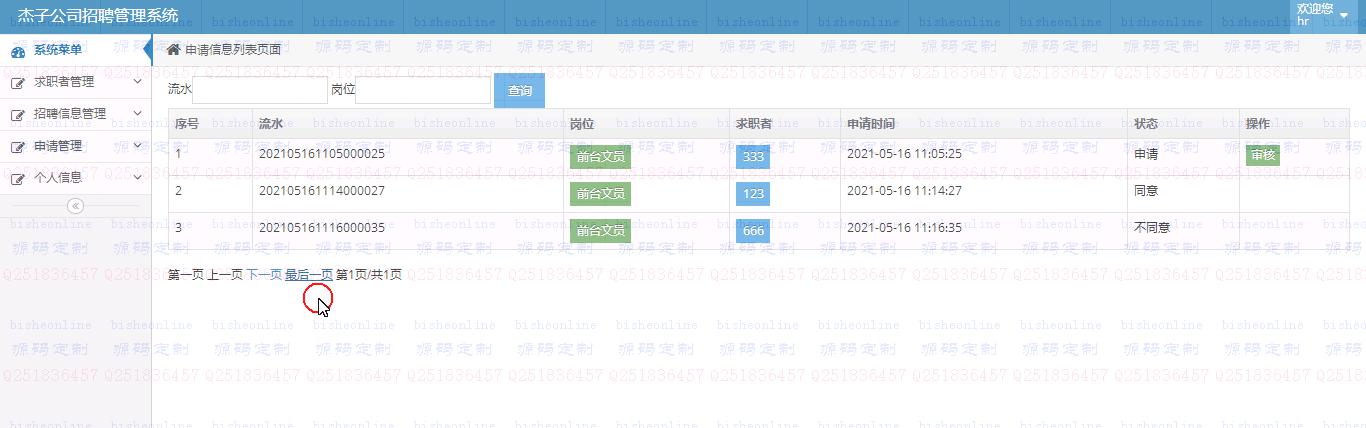Click the 查询 search button
Screen dimensions: 1366x428
pos(520,90)
